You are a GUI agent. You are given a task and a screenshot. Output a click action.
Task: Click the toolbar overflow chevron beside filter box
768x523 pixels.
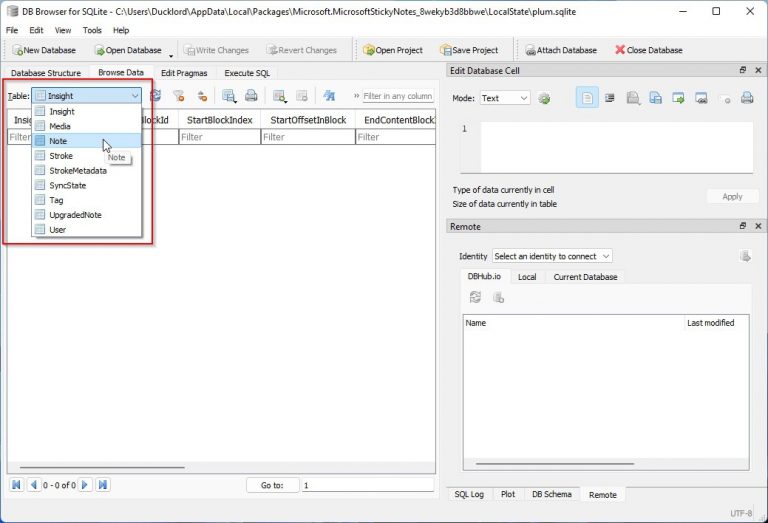pyautogui.click(x=357, y=96)
